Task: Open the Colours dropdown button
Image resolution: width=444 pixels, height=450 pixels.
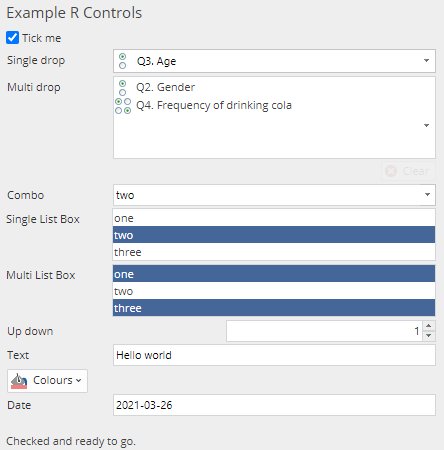Action: (x=47, y=381)
